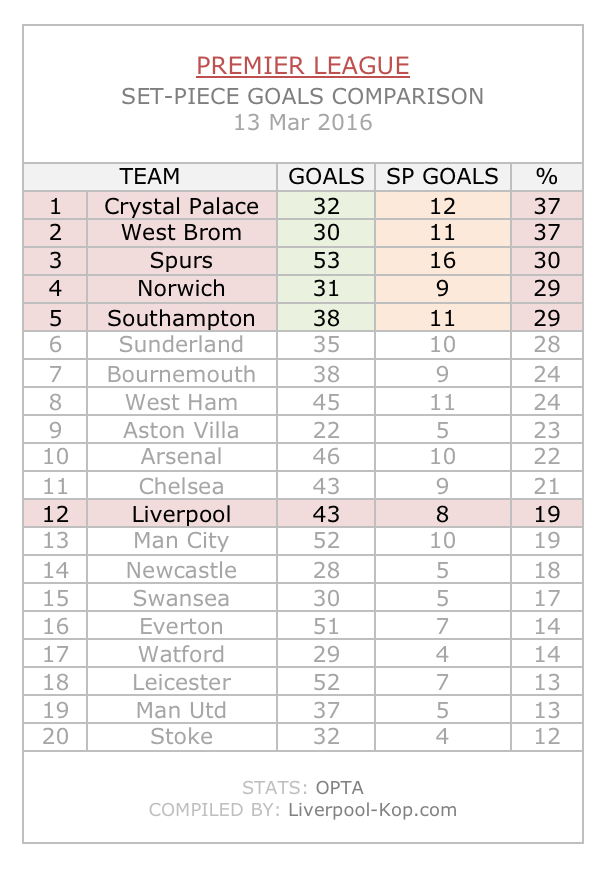
Task: Click the Crystal Palace team cell
Action: pos(182,206)
